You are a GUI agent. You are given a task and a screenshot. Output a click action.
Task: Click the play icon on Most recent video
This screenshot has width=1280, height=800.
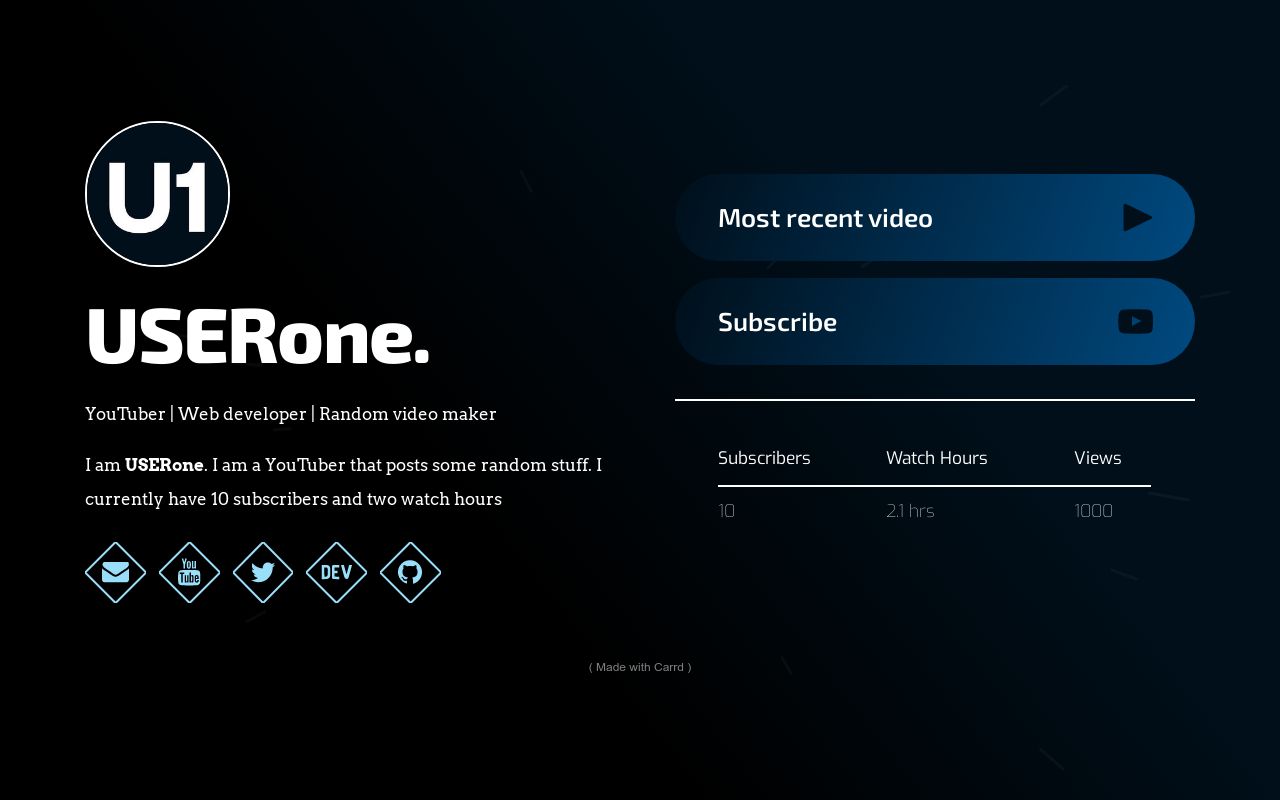coord(1138,217)
